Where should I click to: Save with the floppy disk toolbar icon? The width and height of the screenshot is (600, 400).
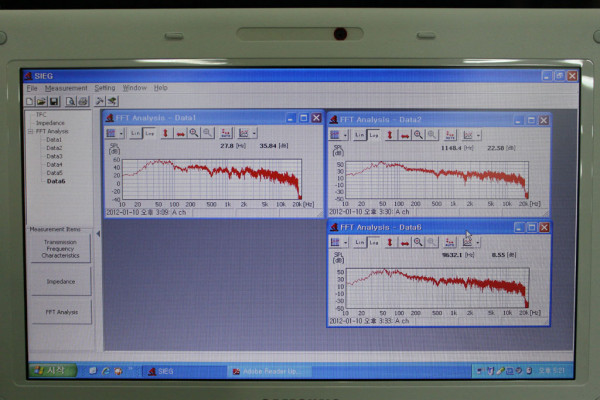[x=54, y=101]
